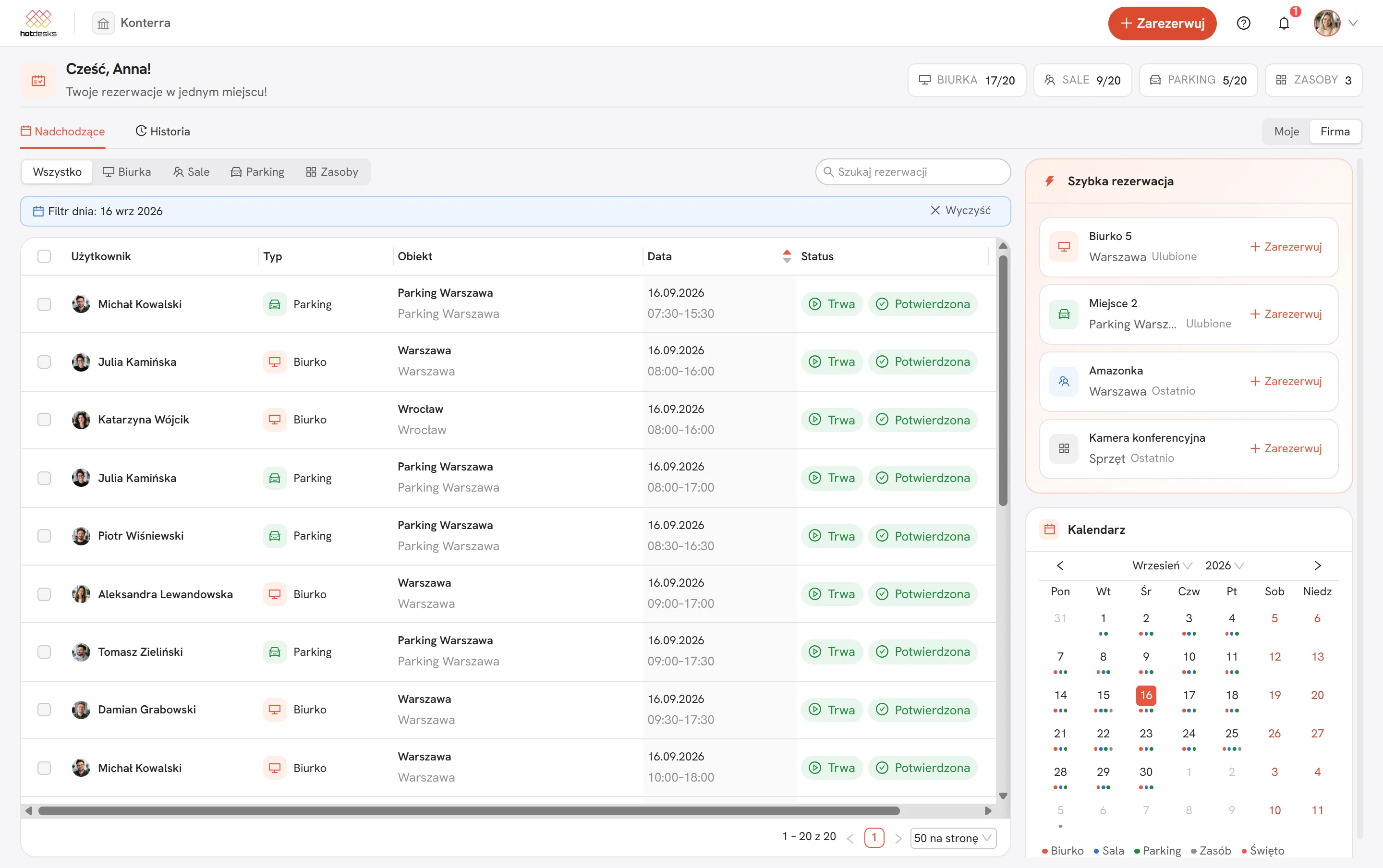Click the table vertical scrollbar down arrow
Screen dimensions: 1383x868
1003,796
